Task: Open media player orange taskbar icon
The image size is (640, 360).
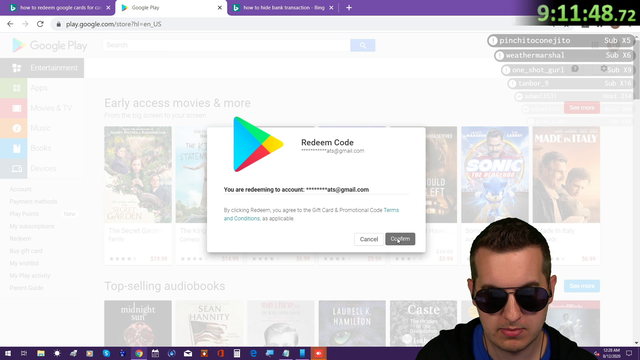Action: (x=89, y=353)
